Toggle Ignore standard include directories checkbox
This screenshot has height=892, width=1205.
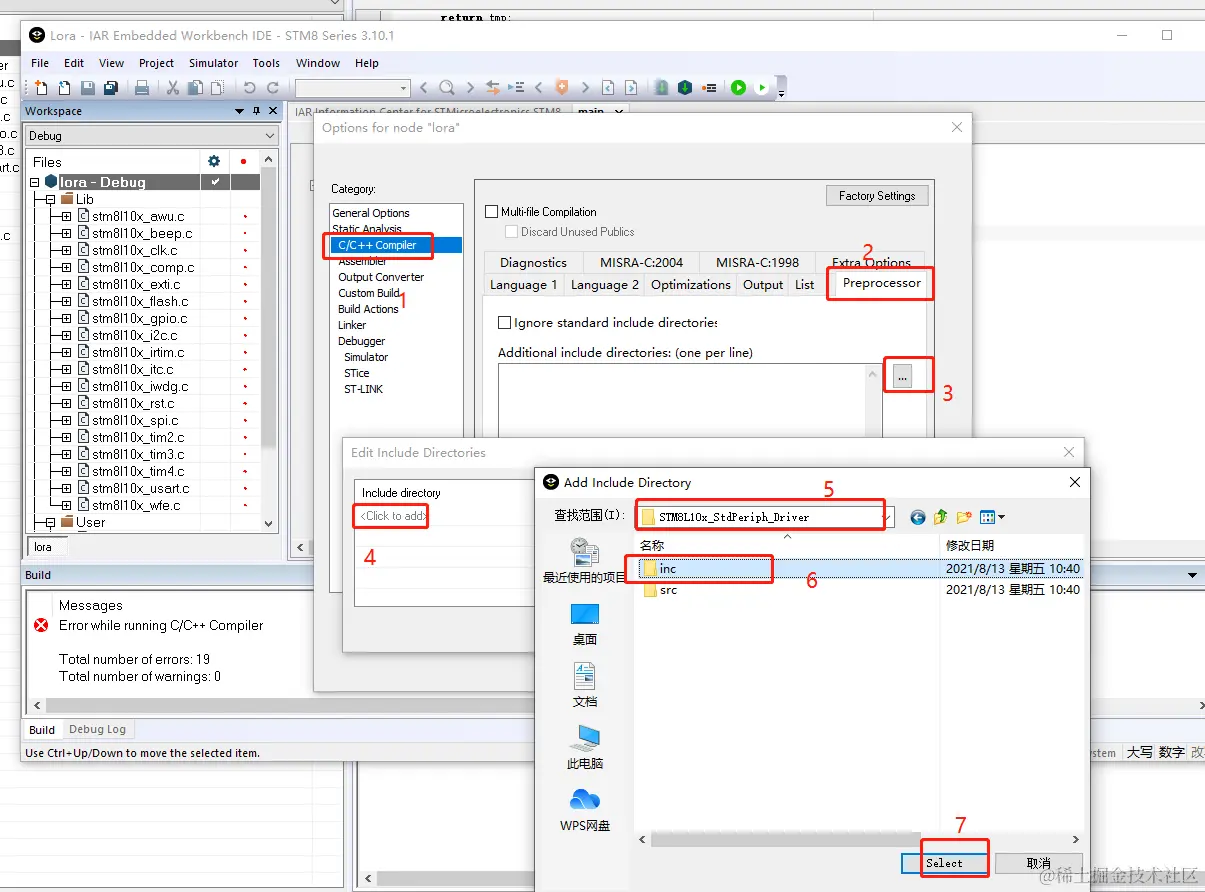tap(505, 323)
